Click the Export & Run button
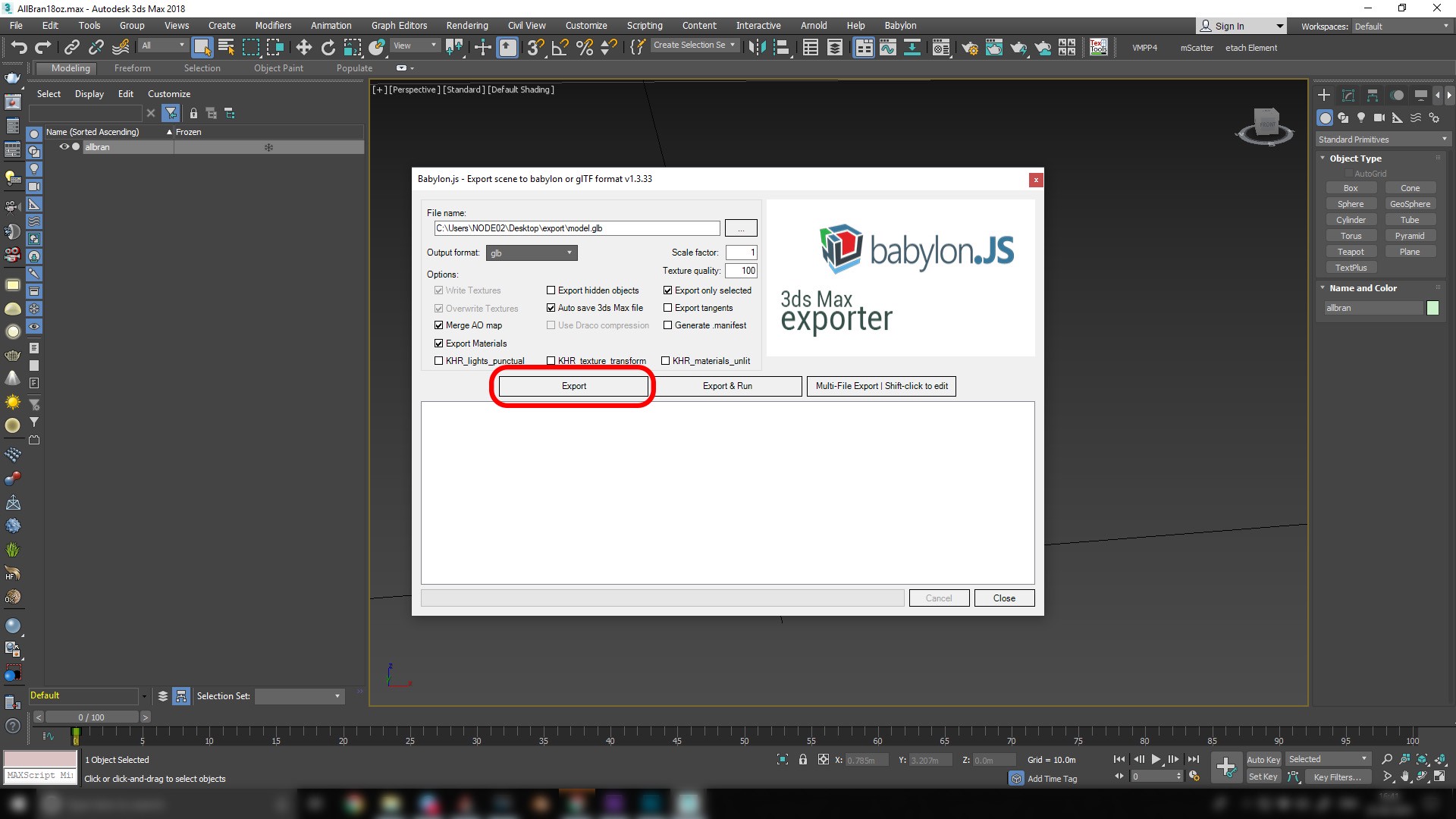 click(726, 386)
